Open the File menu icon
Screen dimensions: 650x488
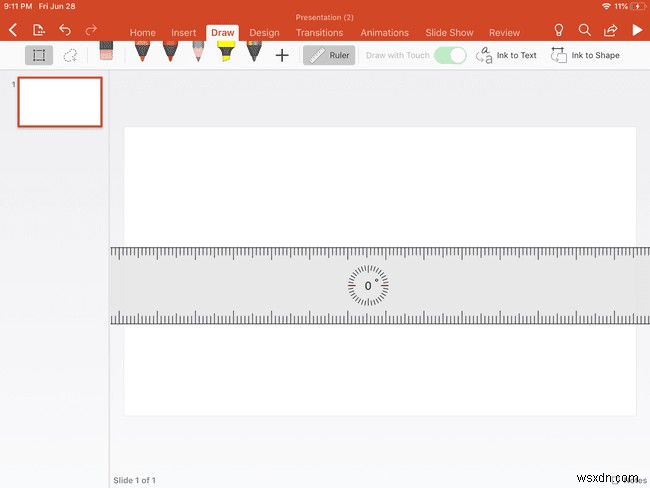click(x=39, y=30)
